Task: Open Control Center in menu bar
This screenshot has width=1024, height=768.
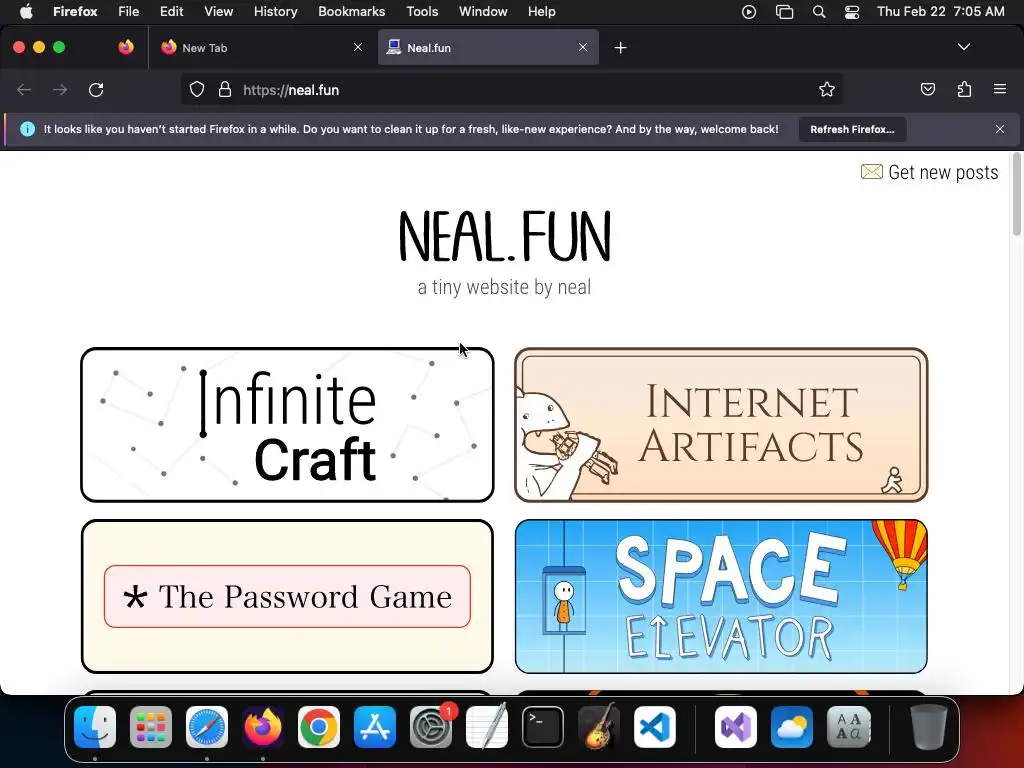Action: [852, 11]
